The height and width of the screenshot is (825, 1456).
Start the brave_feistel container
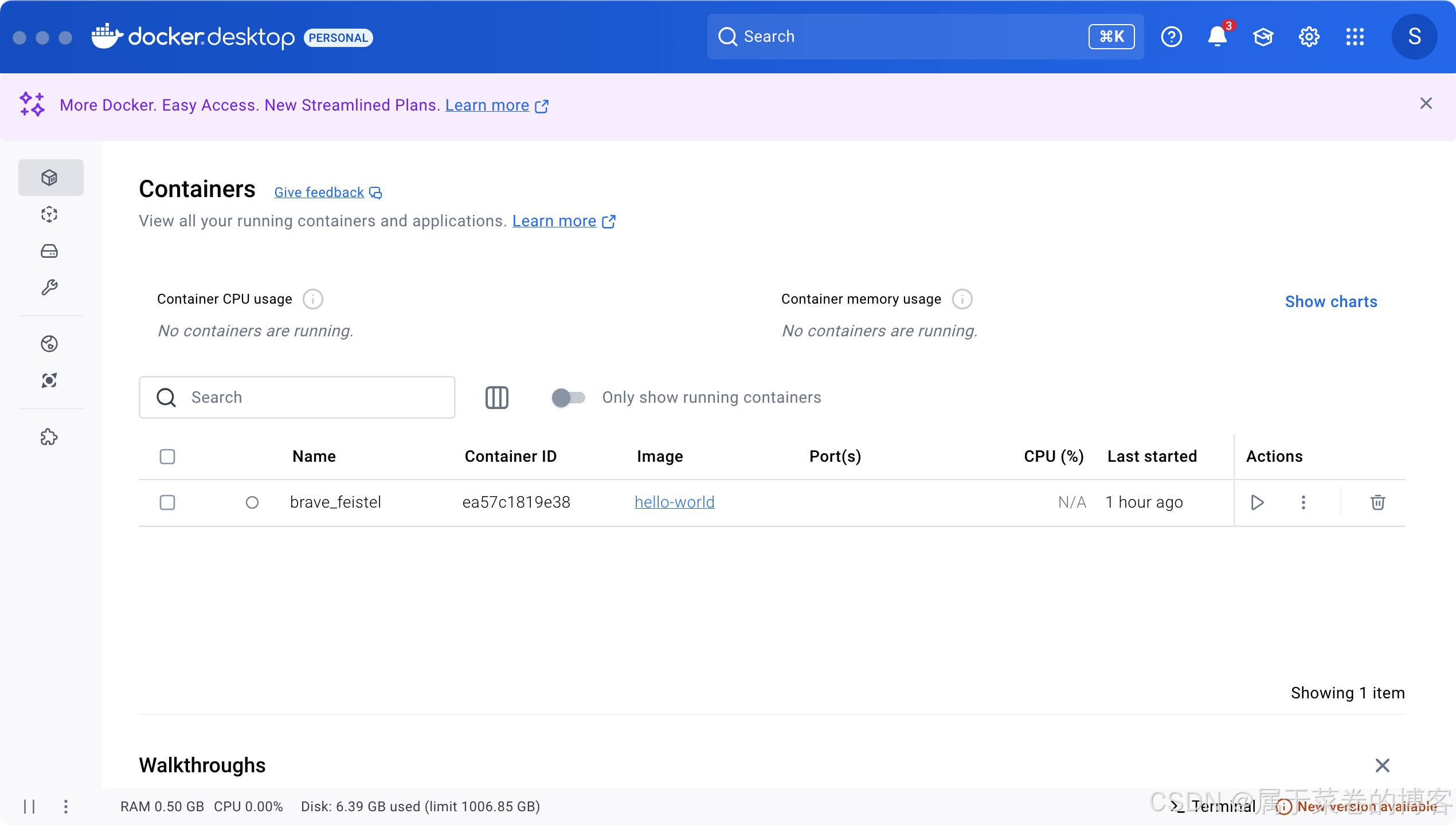pyautogui.click(x=1257, y=502)
